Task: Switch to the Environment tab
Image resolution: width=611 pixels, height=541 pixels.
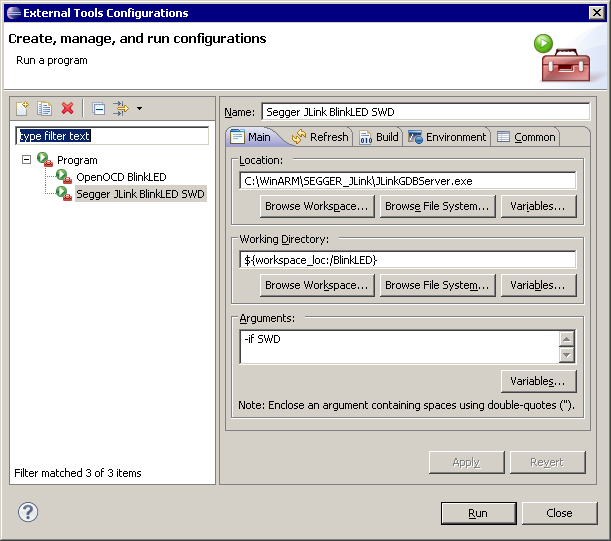Action: click(447, 137)
